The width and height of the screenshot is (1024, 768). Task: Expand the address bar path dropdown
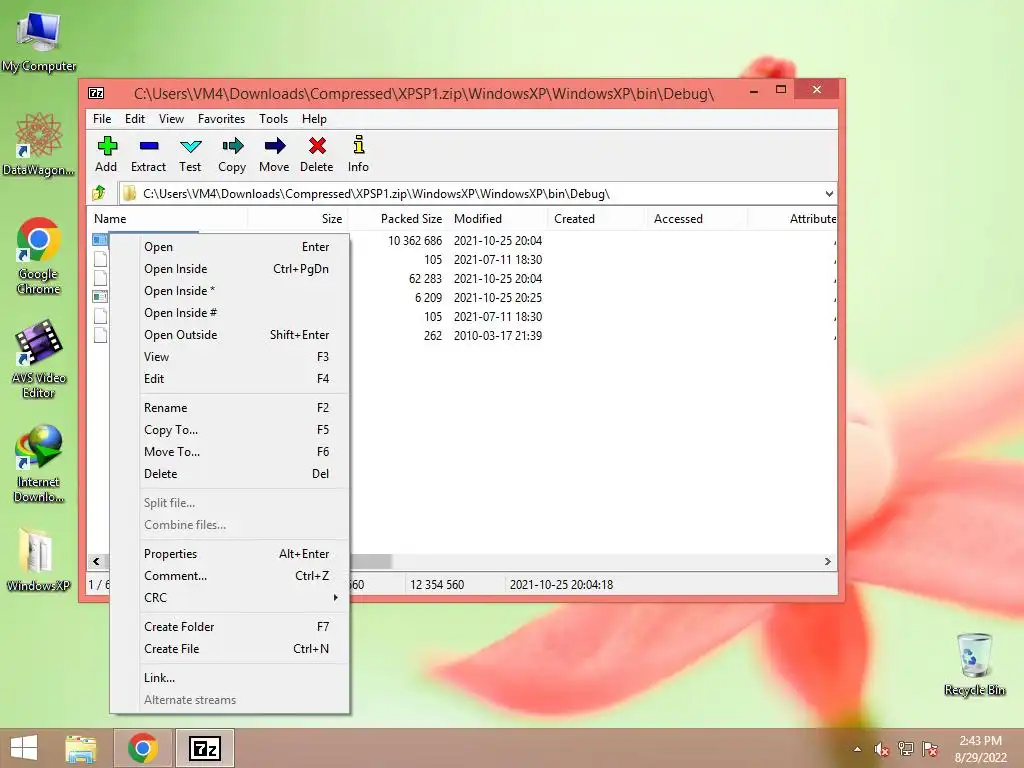[x=829, y=194]
